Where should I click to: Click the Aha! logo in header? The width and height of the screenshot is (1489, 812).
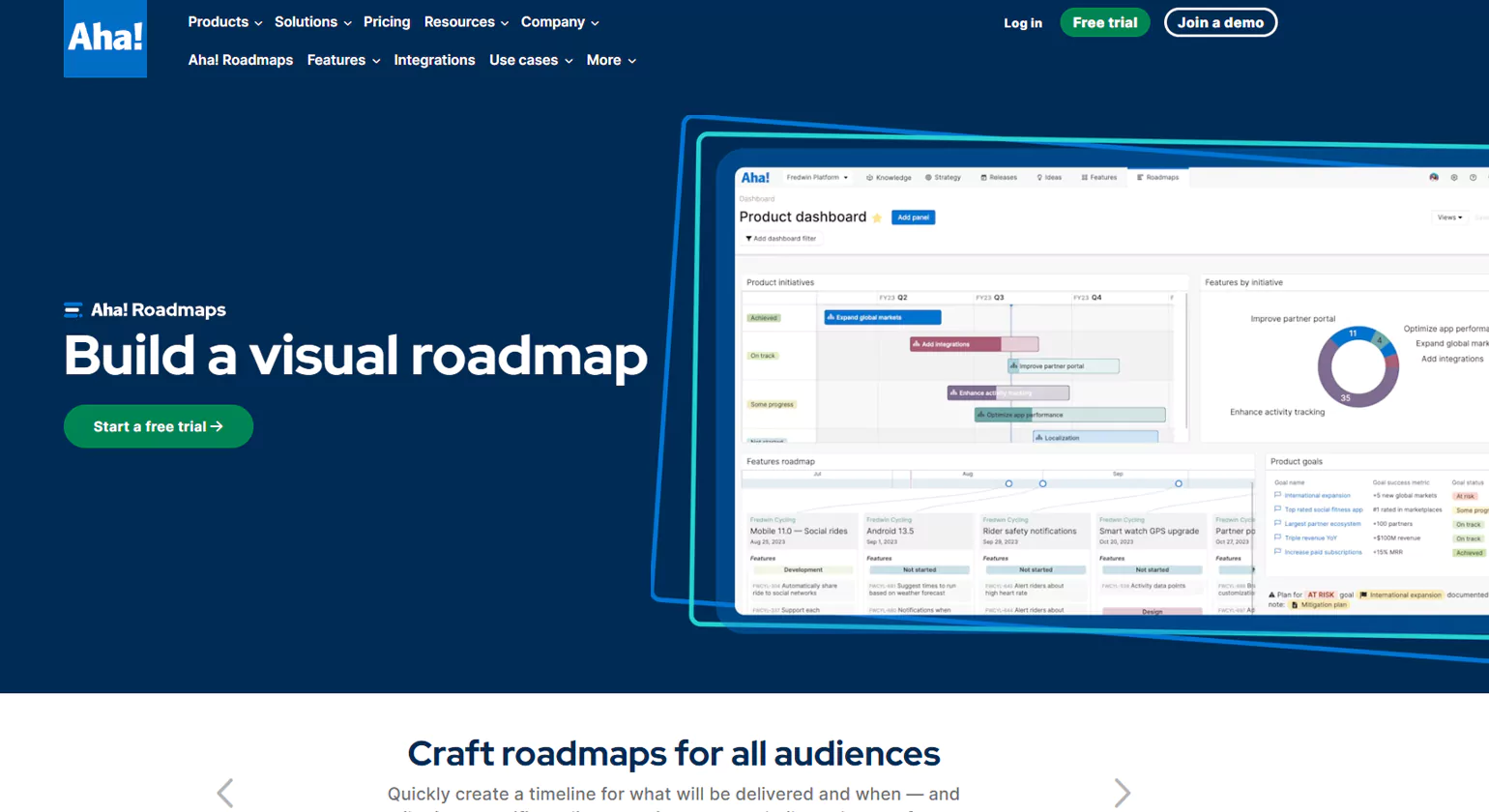(x=105, y=39)
